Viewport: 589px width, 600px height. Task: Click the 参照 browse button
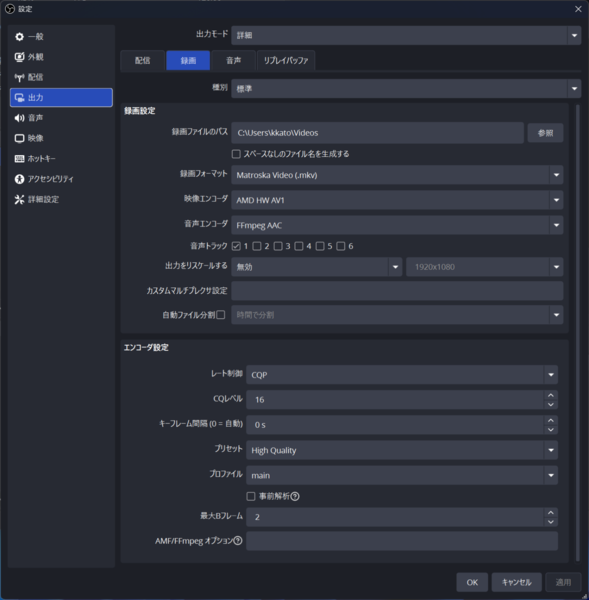coord(545,133)
